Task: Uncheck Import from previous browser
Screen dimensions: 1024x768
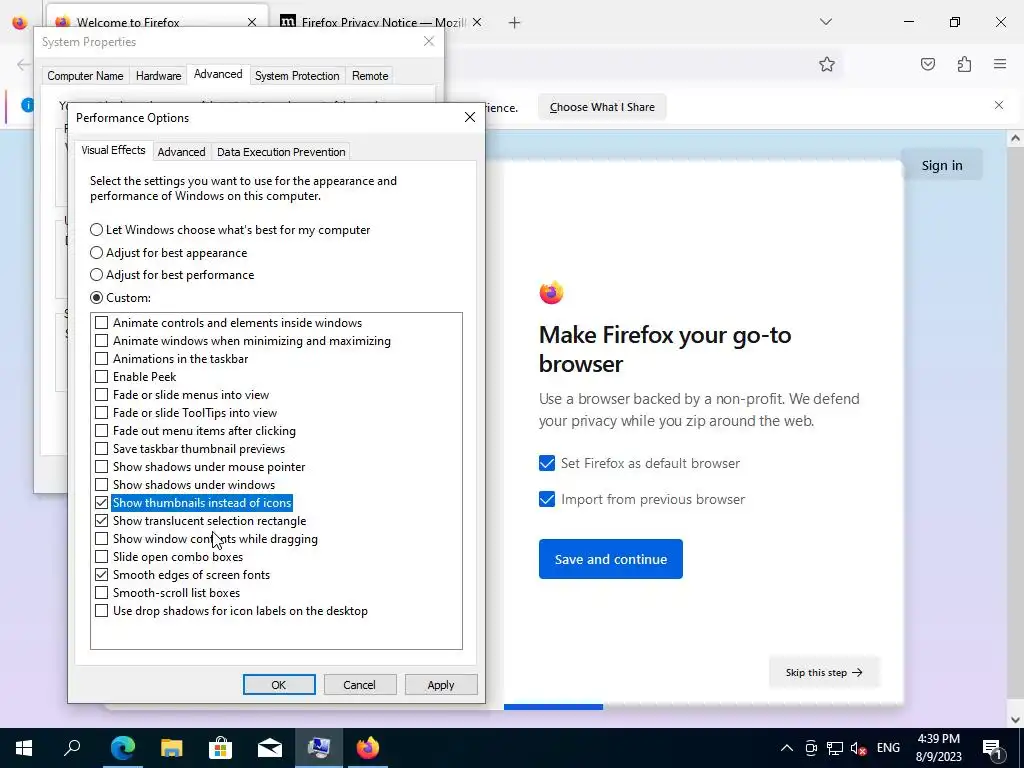Action: pos(547,499)
